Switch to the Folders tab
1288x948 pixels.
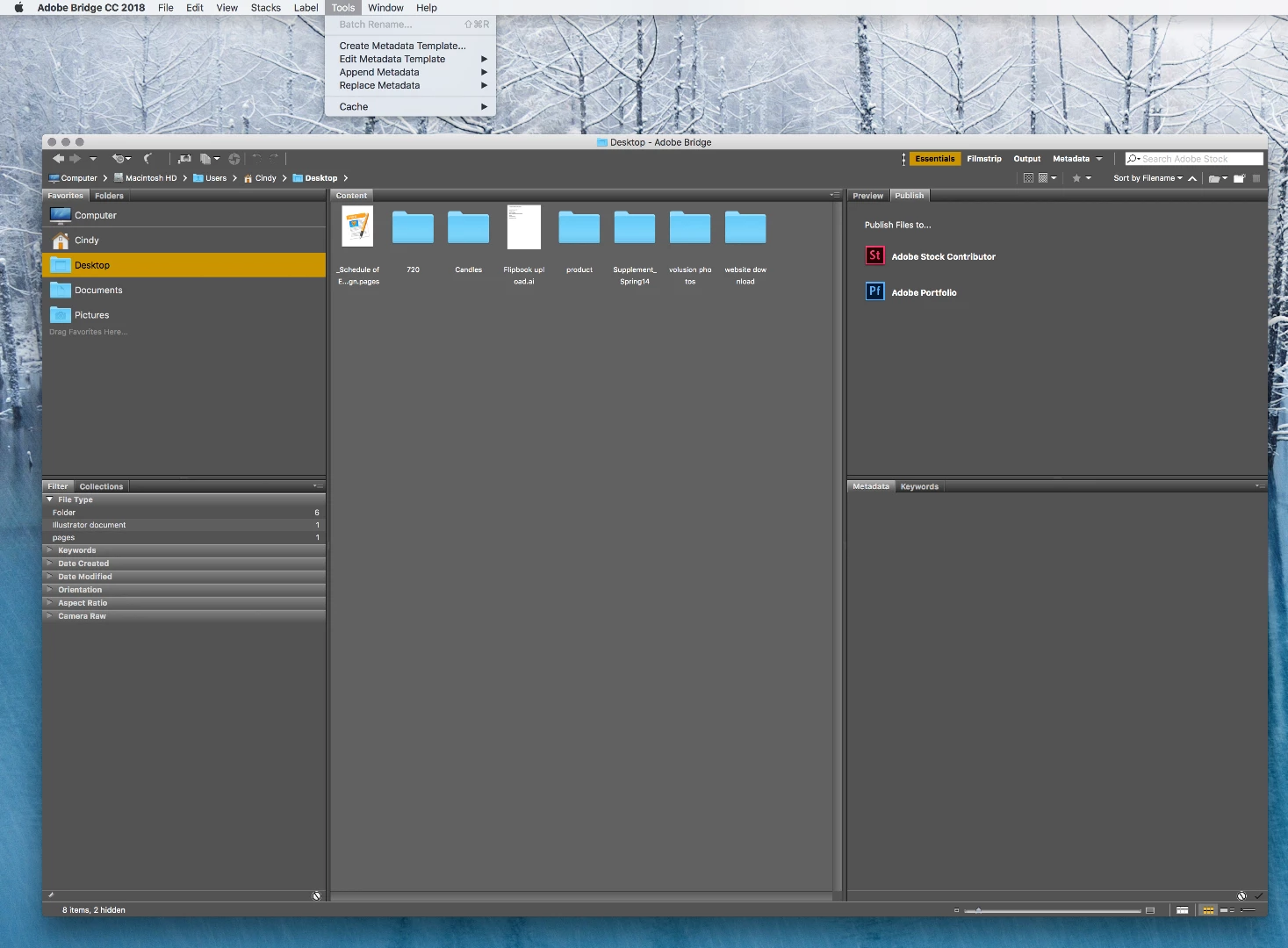pyautogui.click(x=109, y=196)
